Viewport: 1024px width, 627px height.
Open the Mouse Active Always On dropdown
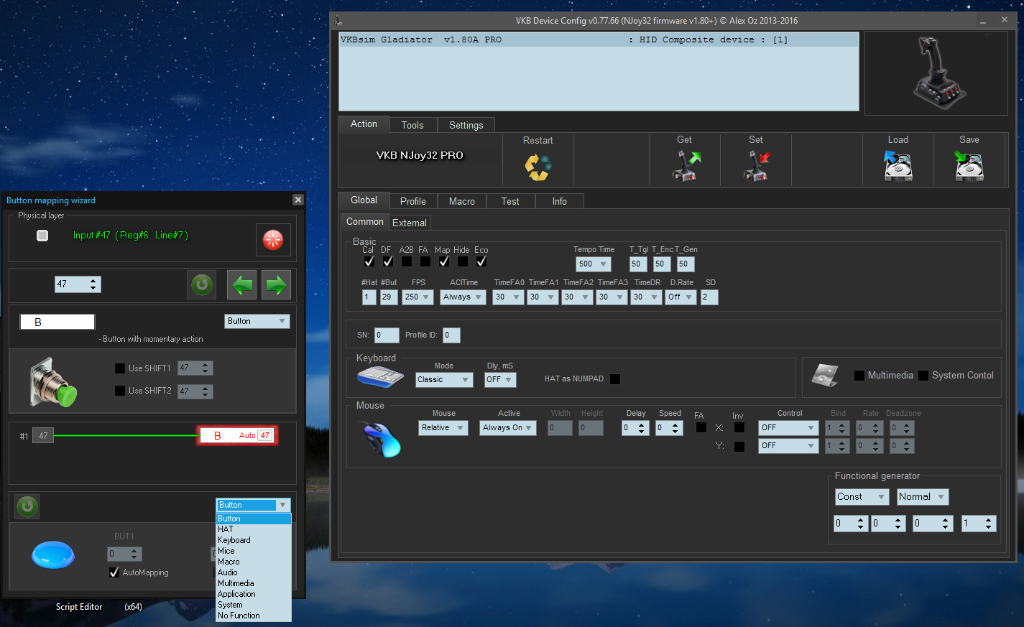click(508, 428)
